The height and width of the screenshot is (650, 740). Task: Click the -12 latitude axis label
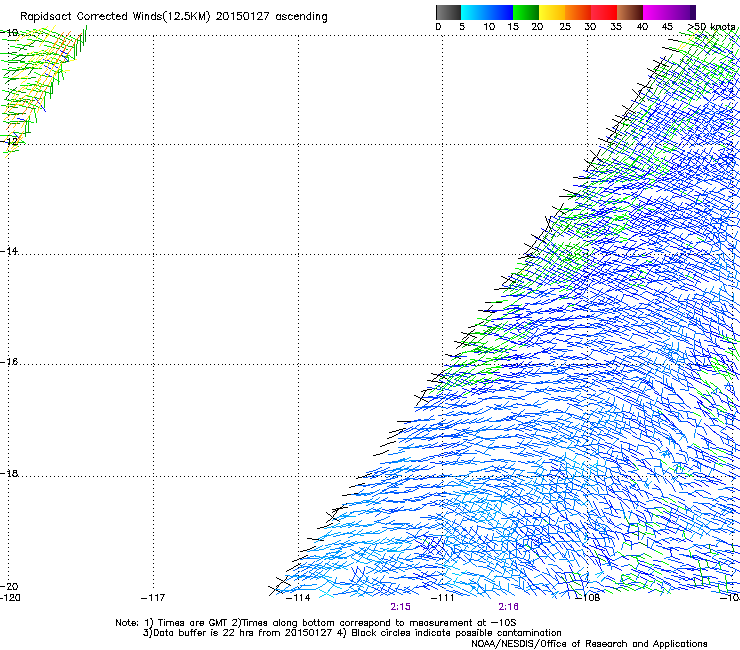coord(9,141)
